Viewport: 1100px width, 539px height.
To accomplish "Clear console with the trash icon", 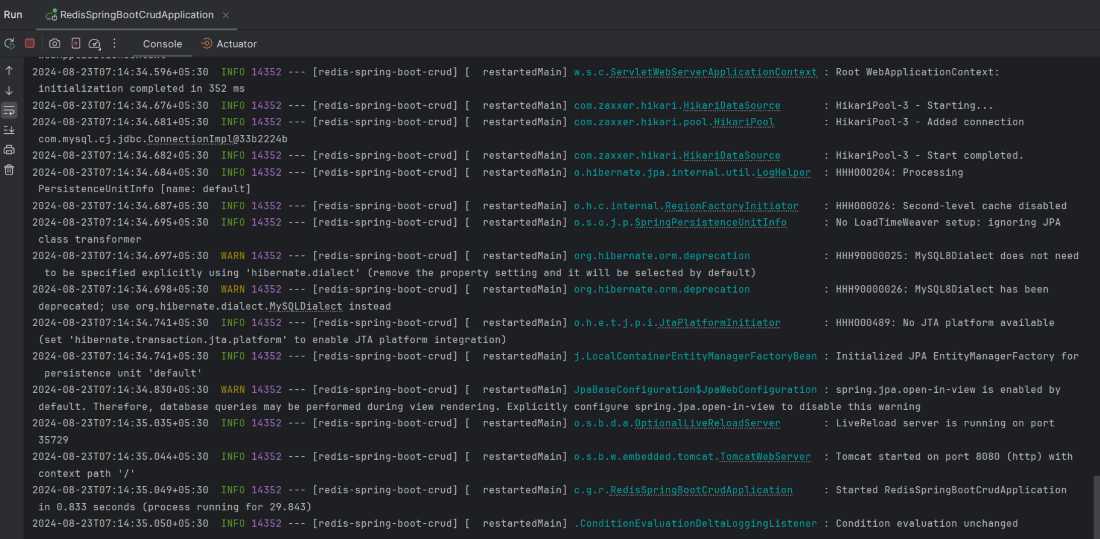I will click(9, 170).
